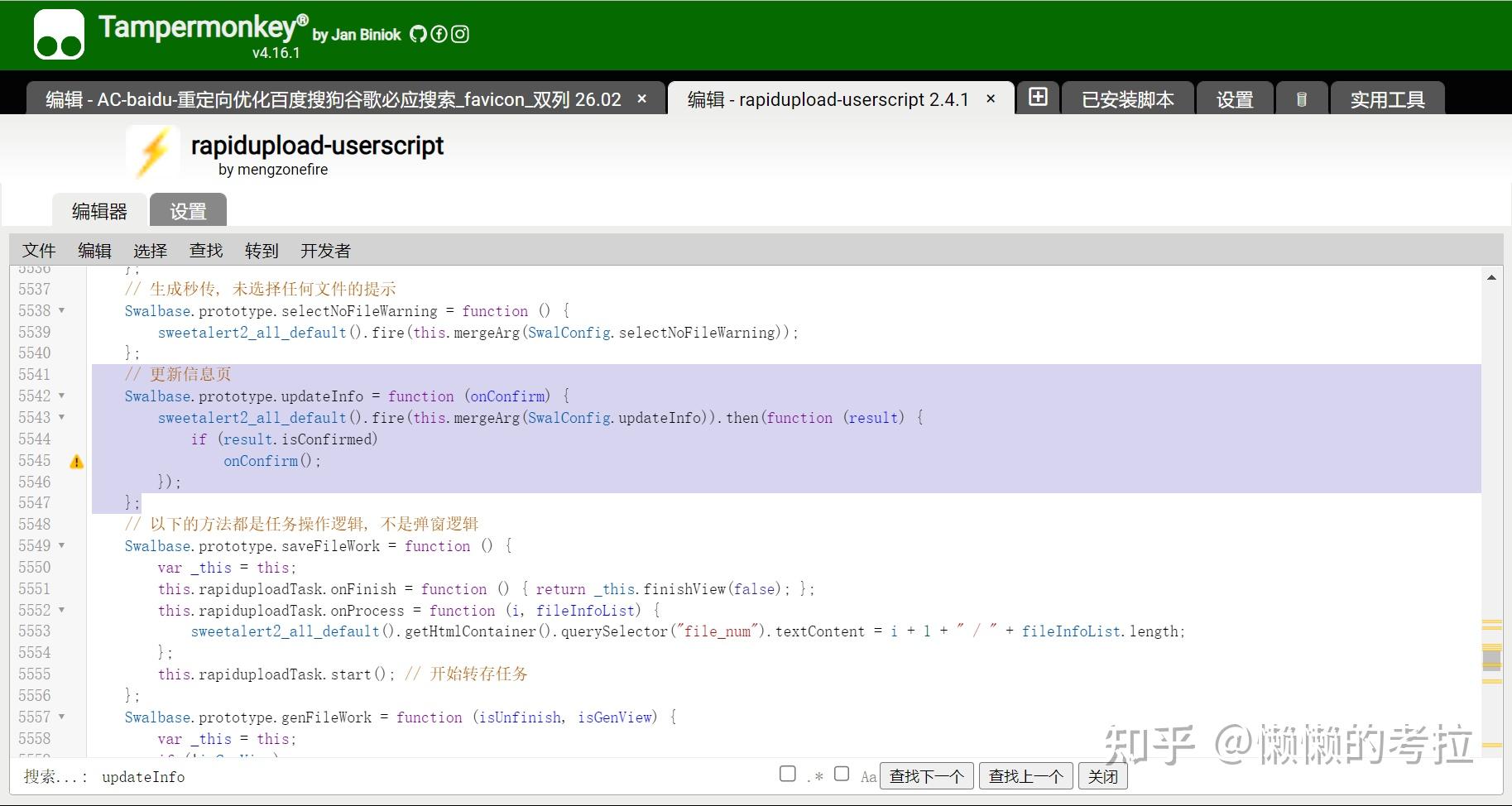Image resolution: width=1512 pixels, height=806 pixels.
Task: Toggle the case-sensitive Aa search checkbox
Action: pos(842,774)
